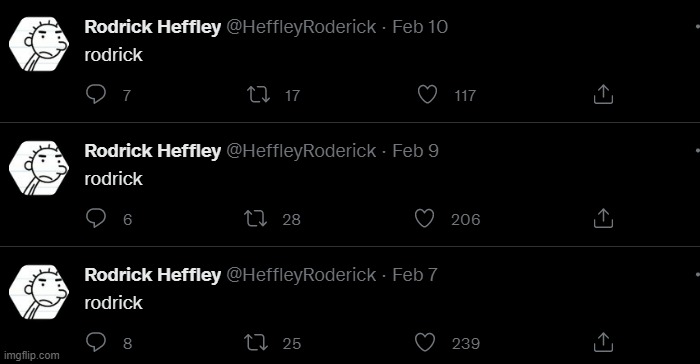
Task: Open the avatar on the Feb 9 tweet
Action: tap(39, 168)
